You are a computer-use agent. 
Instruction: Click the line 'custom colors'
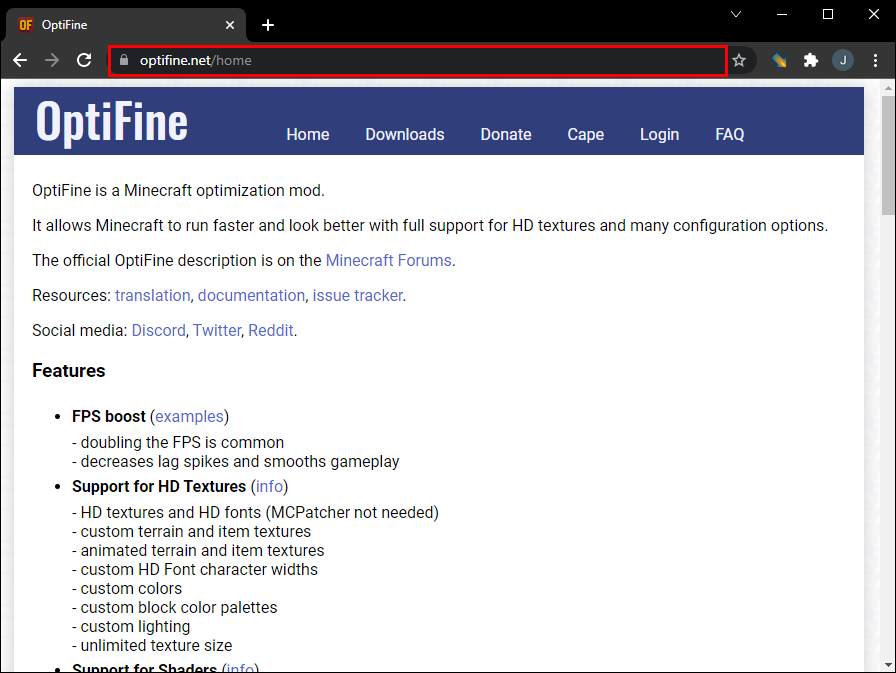point(127,588)
